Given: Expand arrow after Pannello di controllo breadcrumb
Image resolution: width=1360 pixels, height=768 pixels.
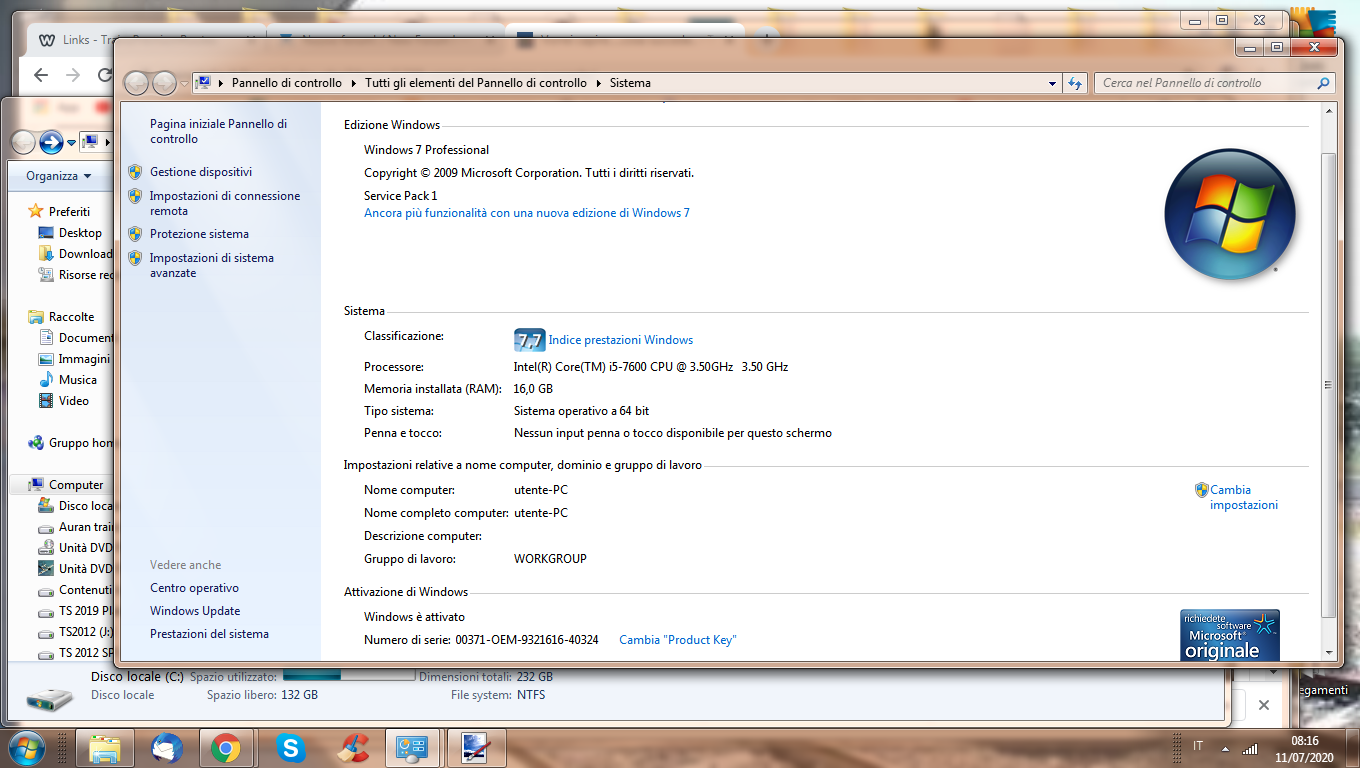Looking at the screenshot, I should [x=353, y=83].
